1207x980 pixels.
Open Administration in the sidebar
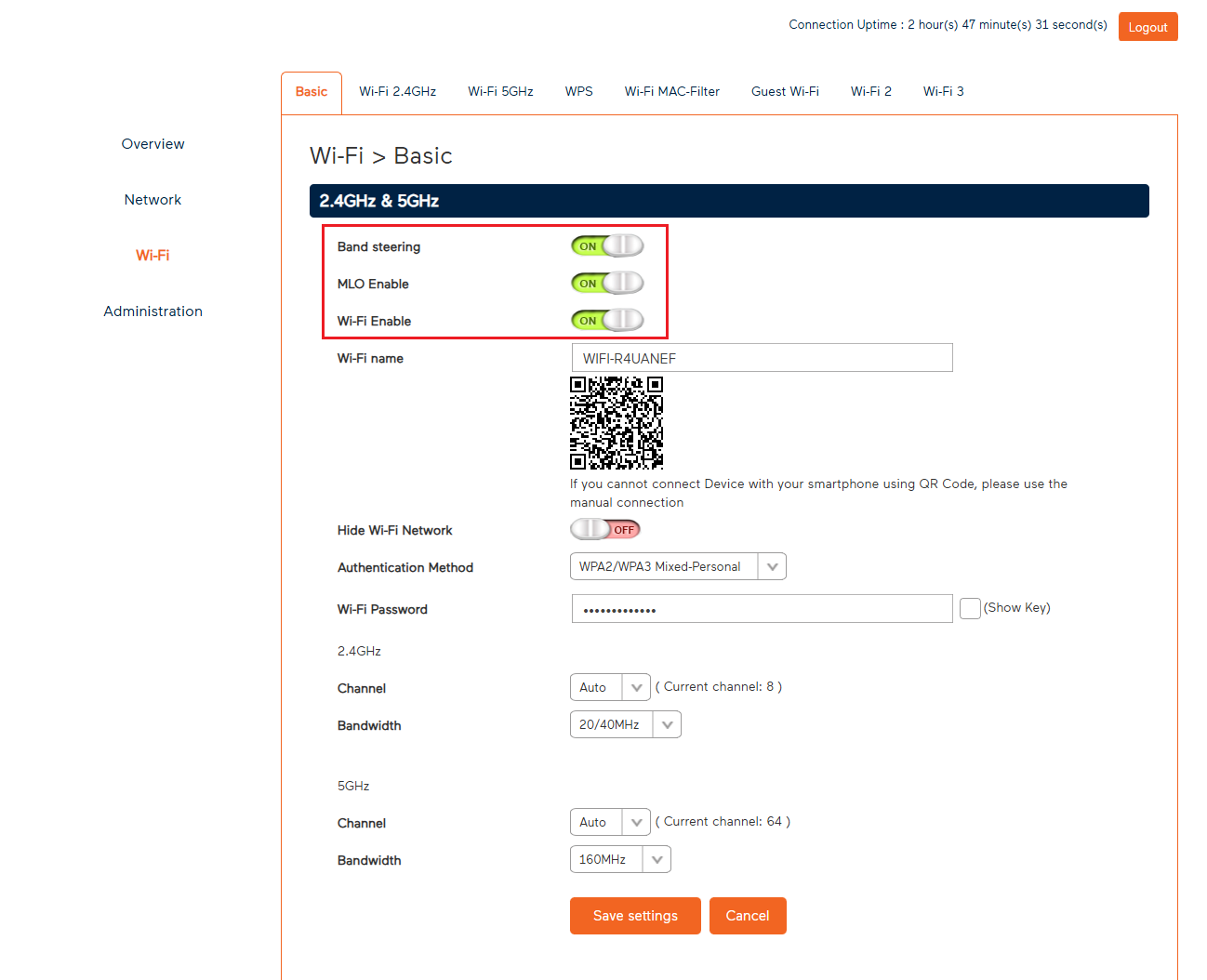(x=153, y=311)
